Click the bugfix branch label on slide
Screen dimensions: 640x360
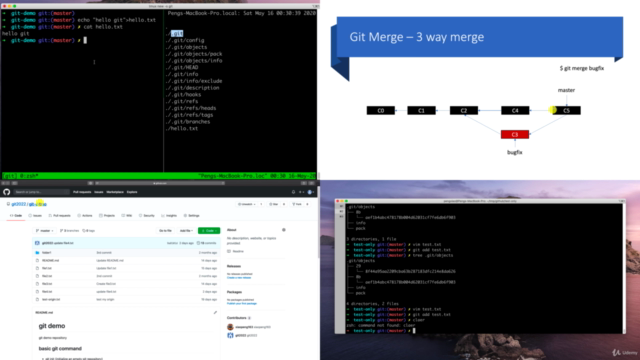pyautogui.click(x=515, y=152)
